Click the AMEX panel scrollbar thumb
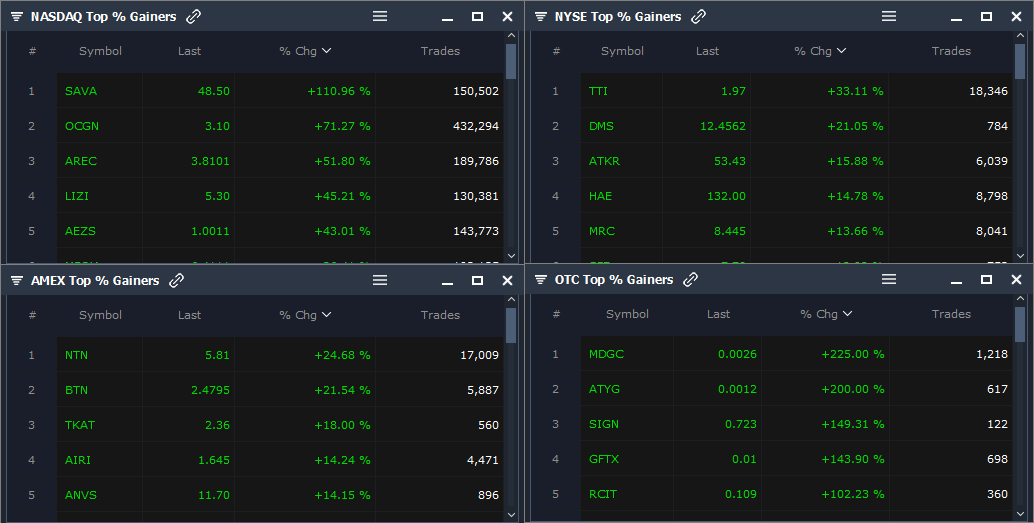Viewport: 1034px width, 523px height. pos(511,325)
